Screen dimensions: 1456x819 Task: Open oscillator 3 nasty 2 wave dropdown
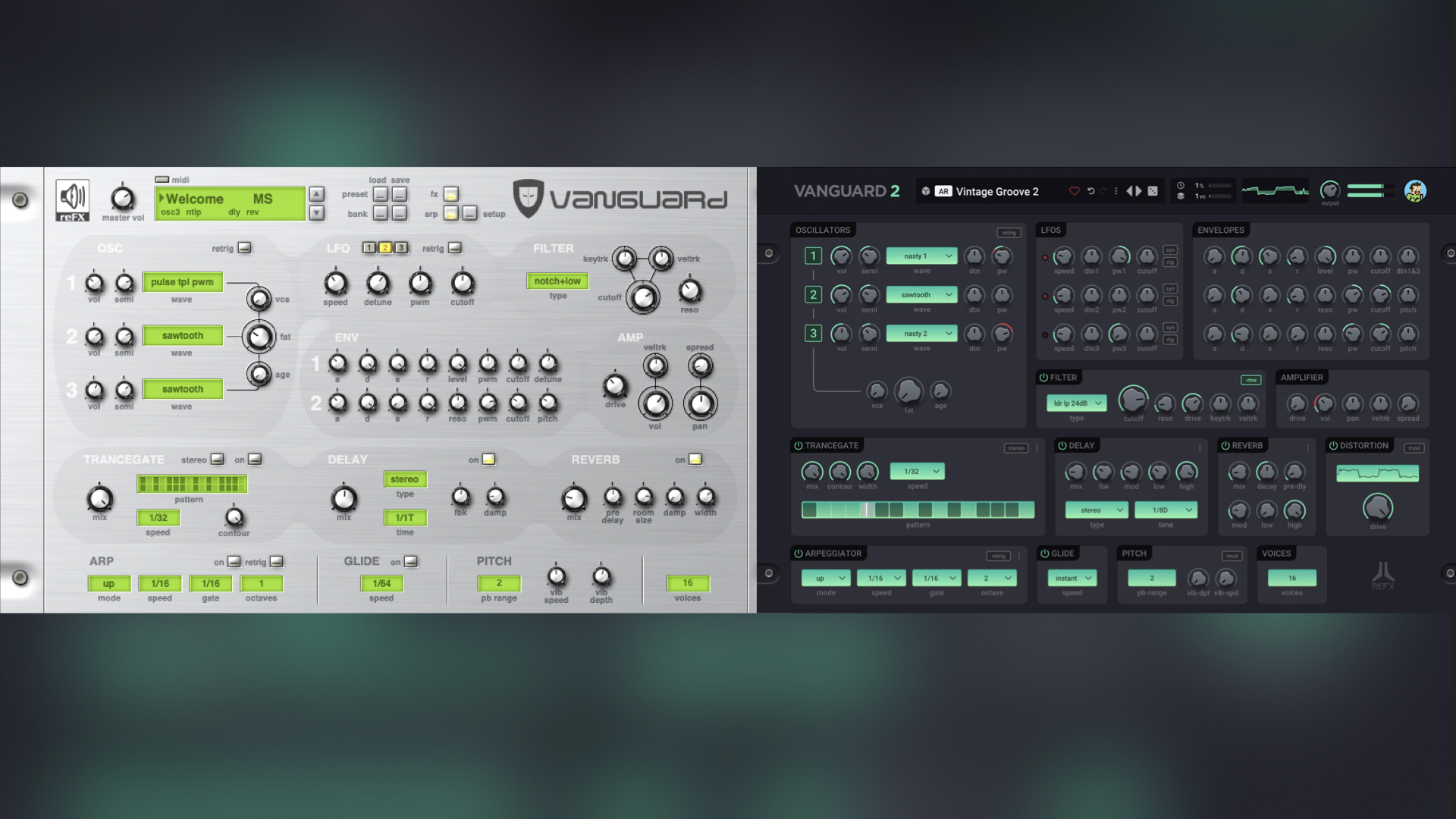(921, 334)
